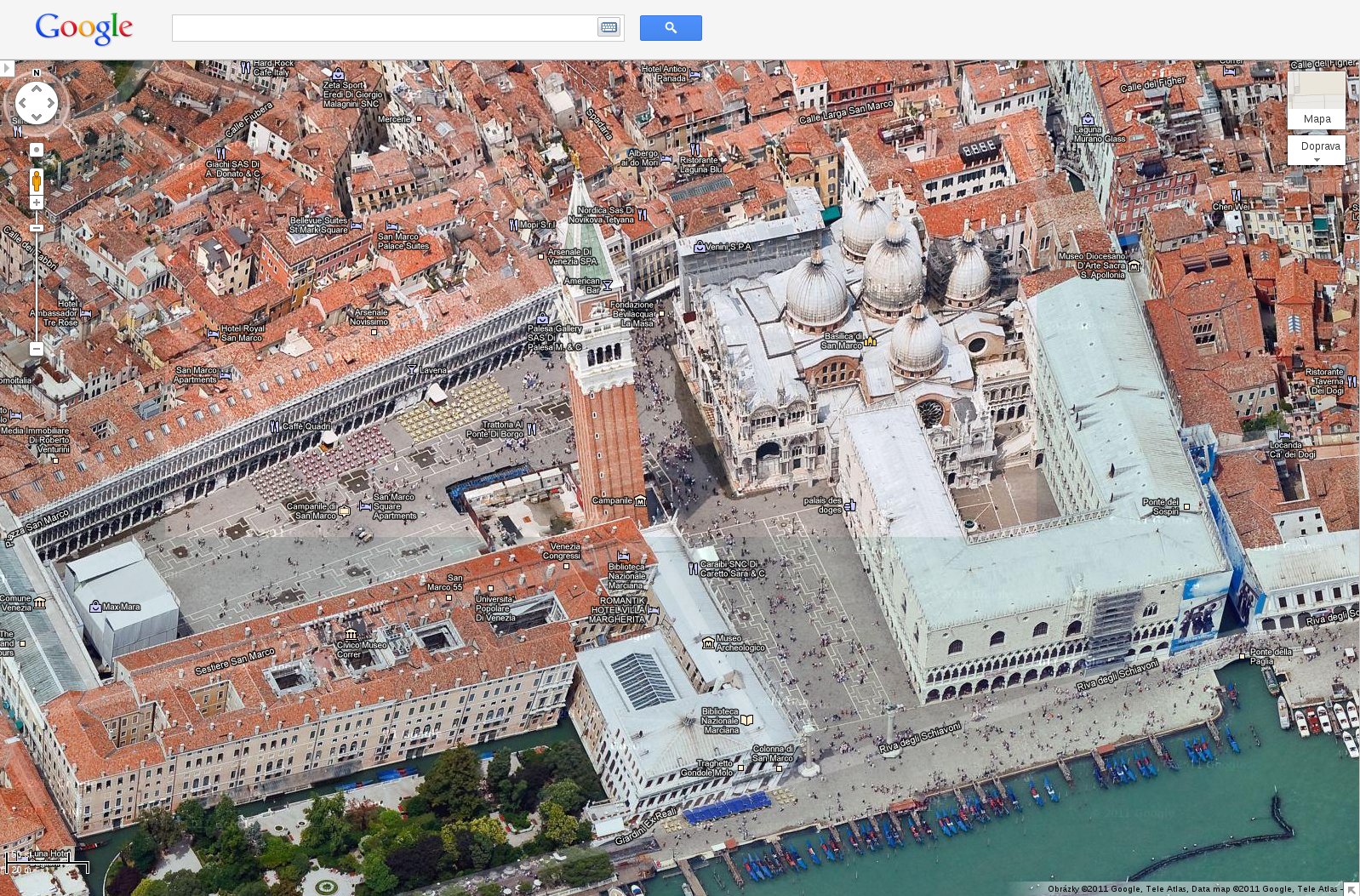1360x896 pixels.
Task: Click Hotel Royal San Marco icon
Action: [x=212, y=334]
